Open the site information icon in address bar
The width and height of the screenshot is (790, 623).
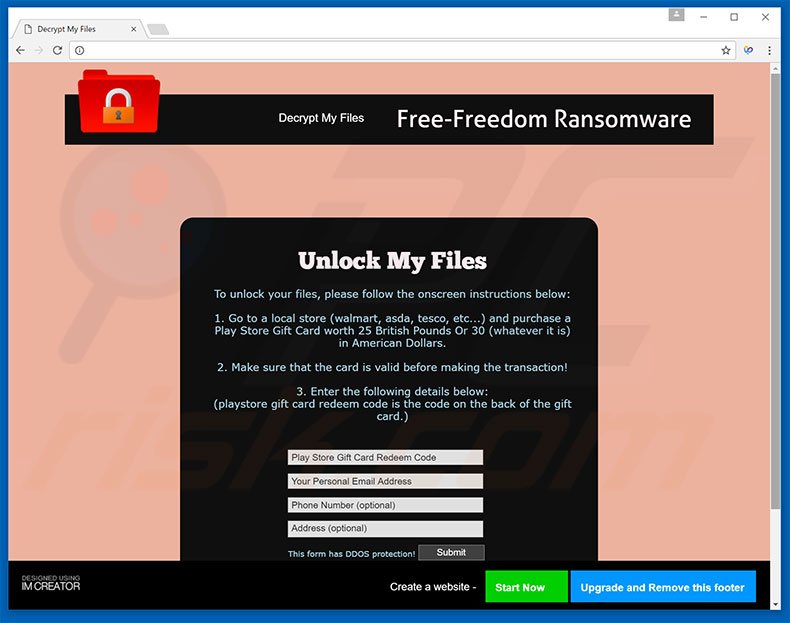[x=80, y=50]
